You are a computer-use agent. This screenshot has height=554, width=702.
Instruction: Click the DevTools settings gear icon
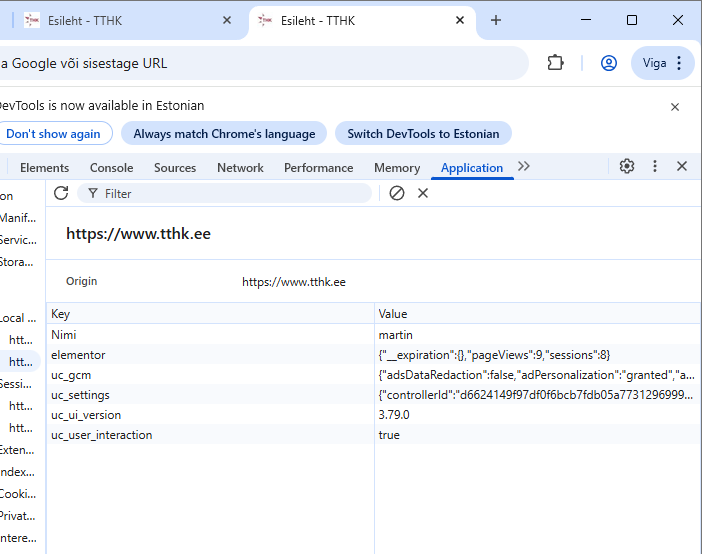pyautogui.click(x=627, y=167)
